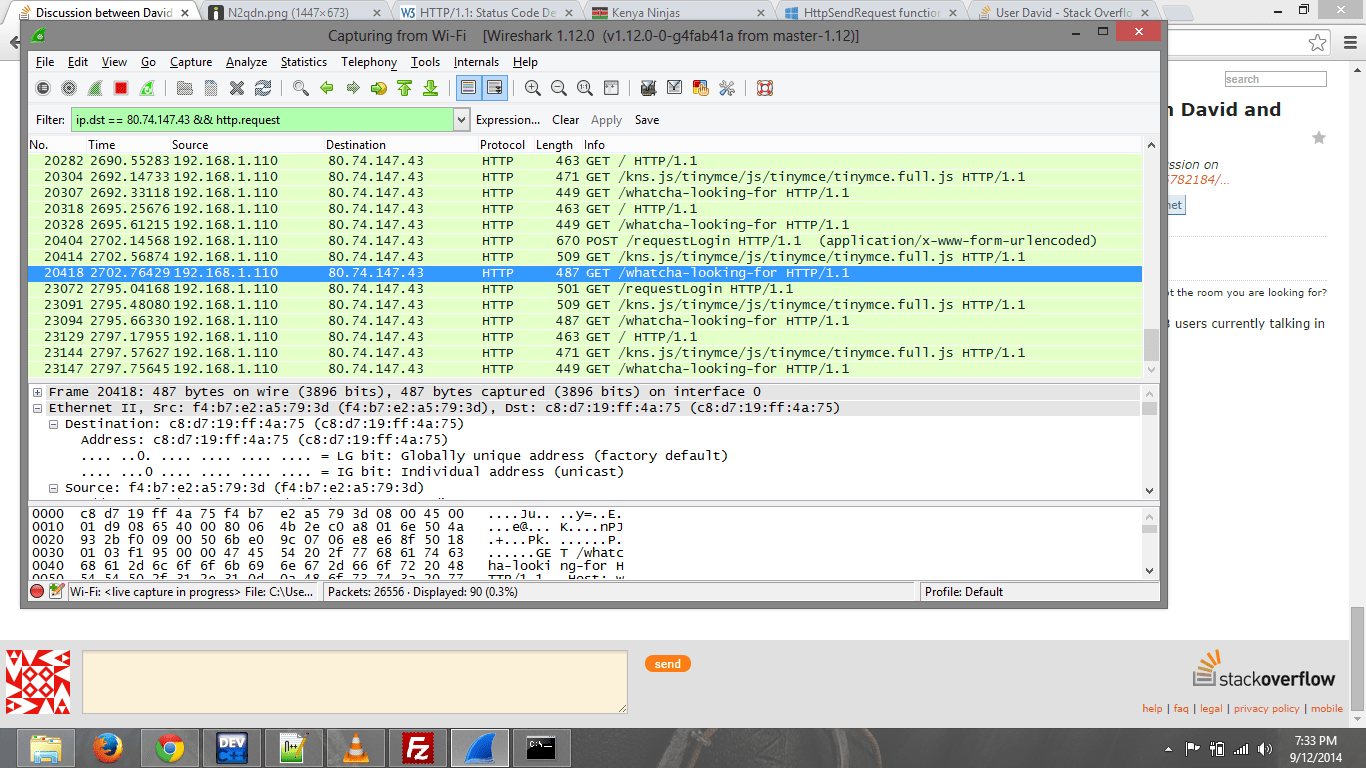Open the capture interfaces list icon
This screenshot has width=1366, height=768.
43,88
